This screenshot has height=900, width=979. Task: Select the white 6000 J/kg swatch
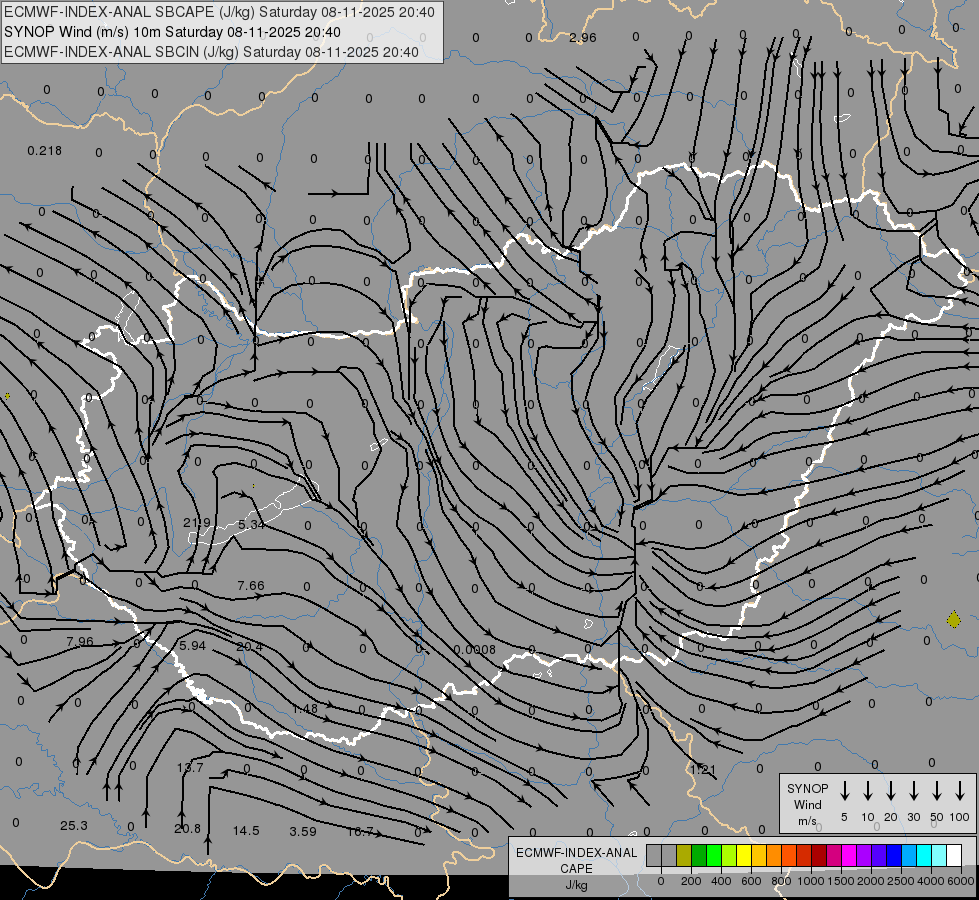point(953,855)
